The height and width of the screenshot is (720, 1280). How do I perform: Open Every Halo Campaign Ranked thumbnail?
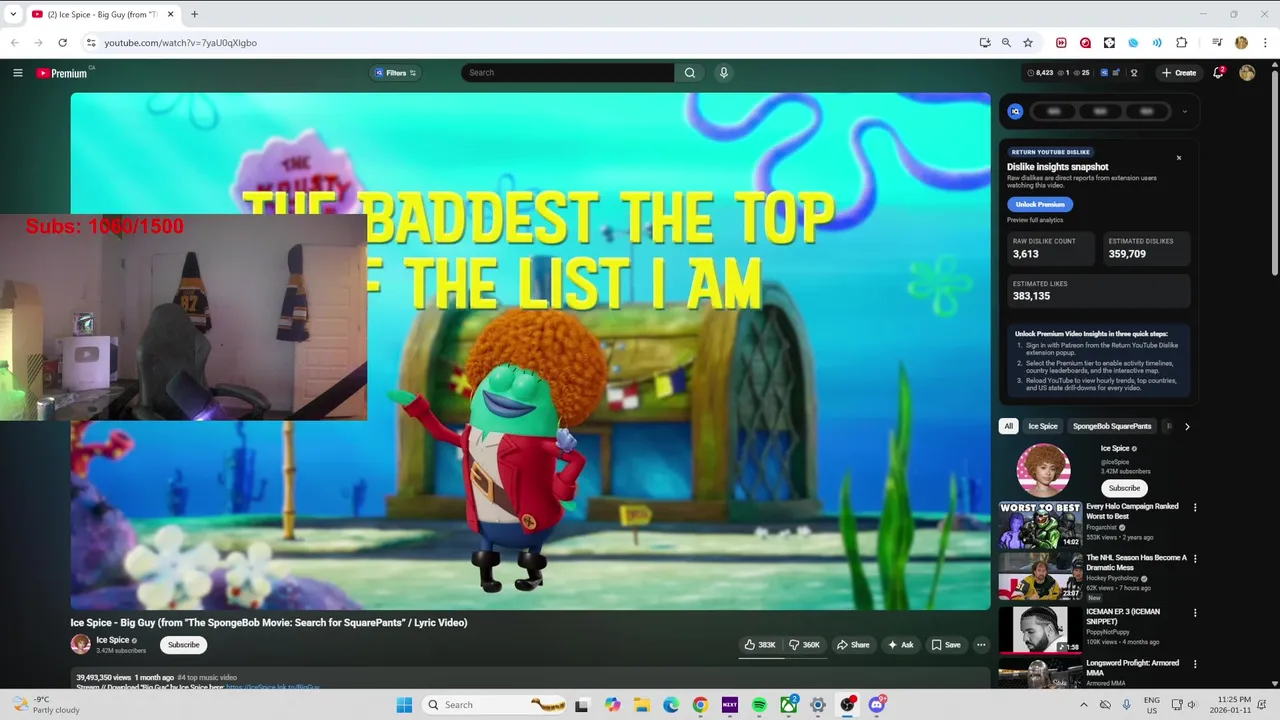click(1040, 525)
